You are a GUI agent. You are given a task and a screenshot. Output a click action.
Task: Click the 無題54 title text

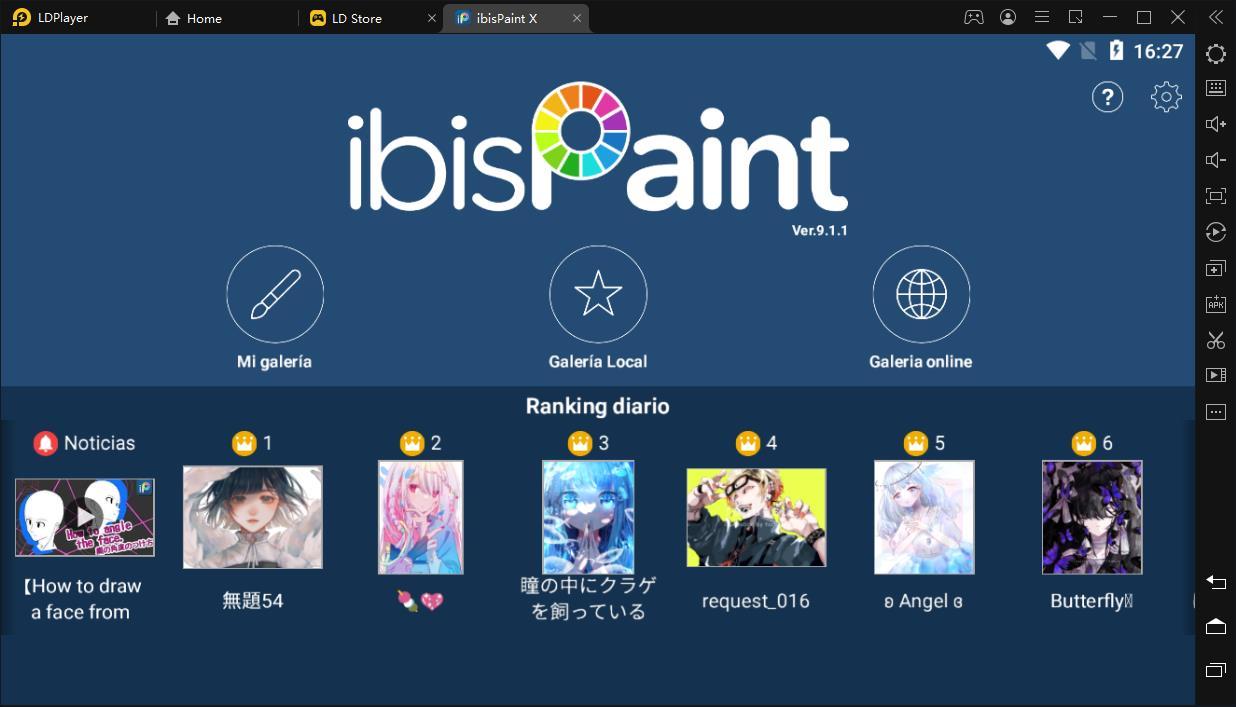(x=253, y=601)
